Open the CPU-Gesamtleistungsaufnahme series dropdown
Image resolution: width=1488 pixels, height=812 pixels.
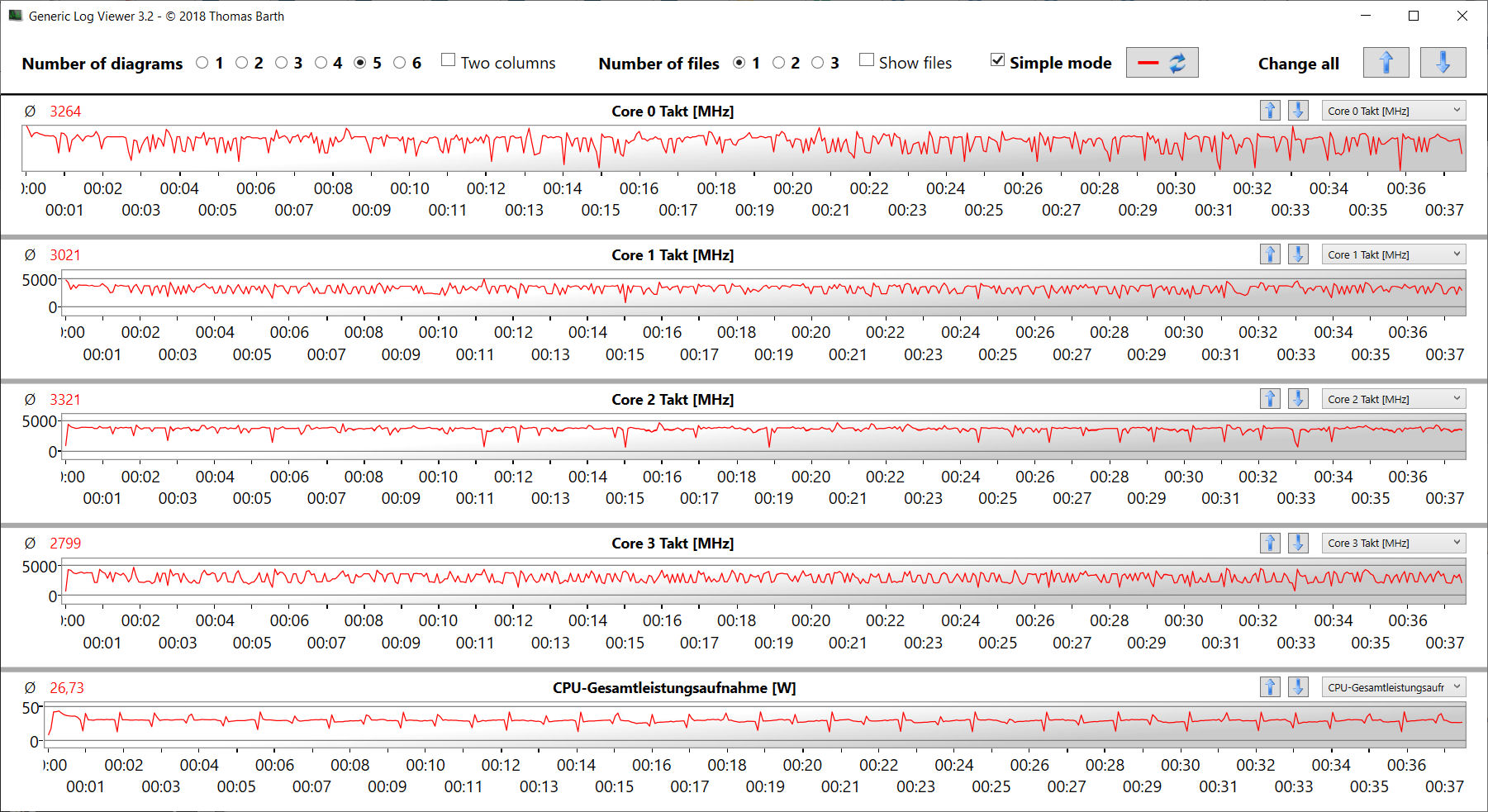click(1394, 687)
